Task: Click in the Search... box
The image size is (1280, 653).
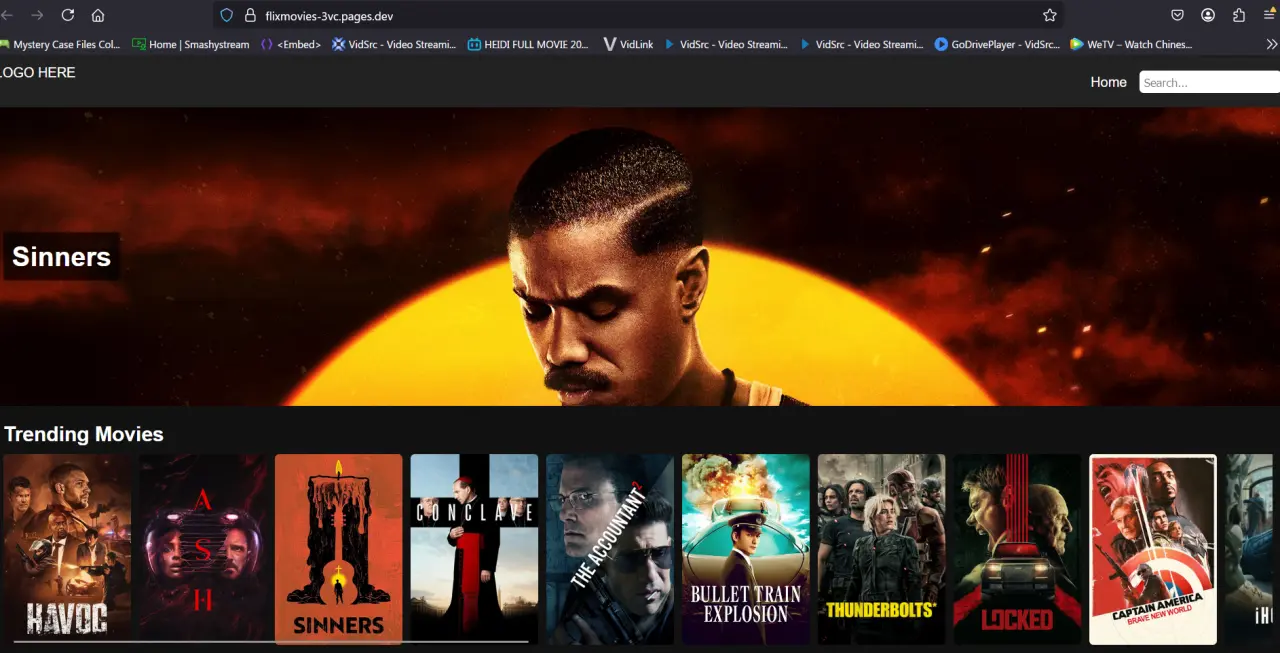Action: click(x=1209, y=82)
